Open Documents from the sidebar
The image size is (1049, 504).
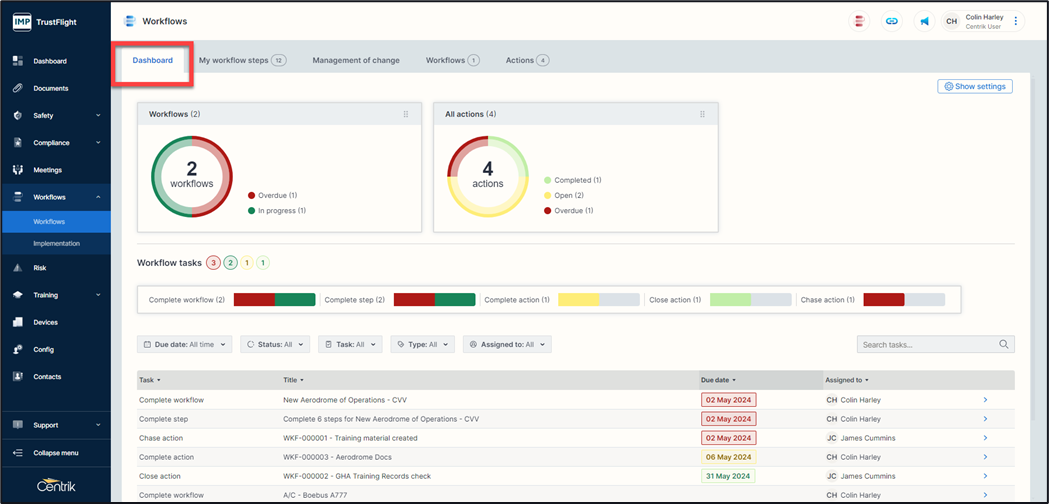point(51,88)
